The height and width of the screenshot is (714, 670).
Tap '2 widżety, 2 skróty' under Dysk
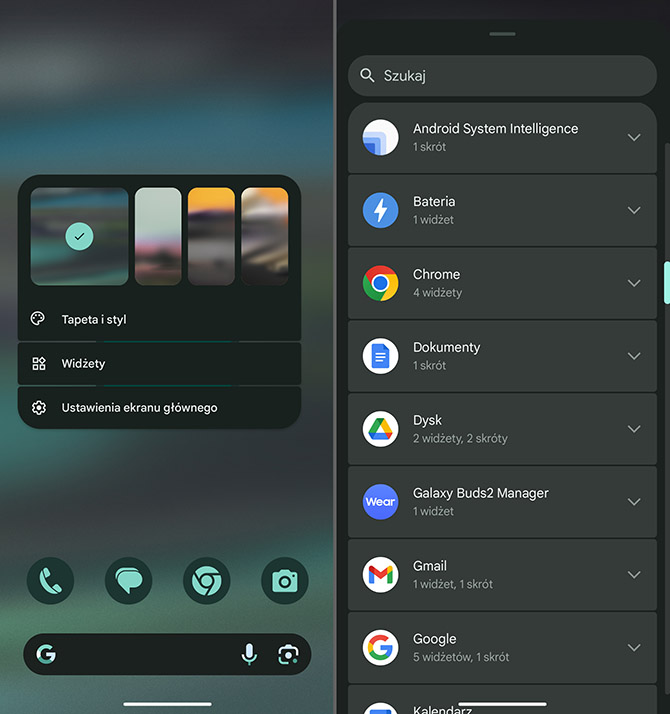460,439
